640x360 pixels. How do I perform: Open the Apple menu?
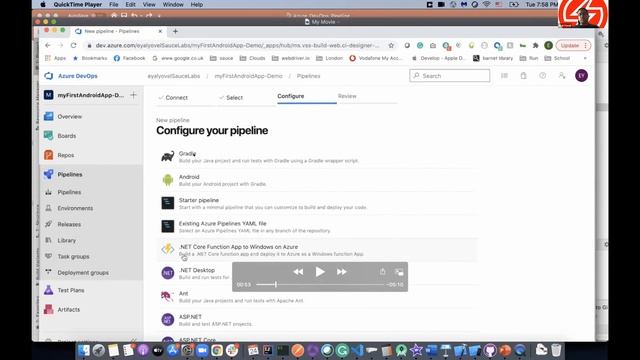click(x=43, y=4)
